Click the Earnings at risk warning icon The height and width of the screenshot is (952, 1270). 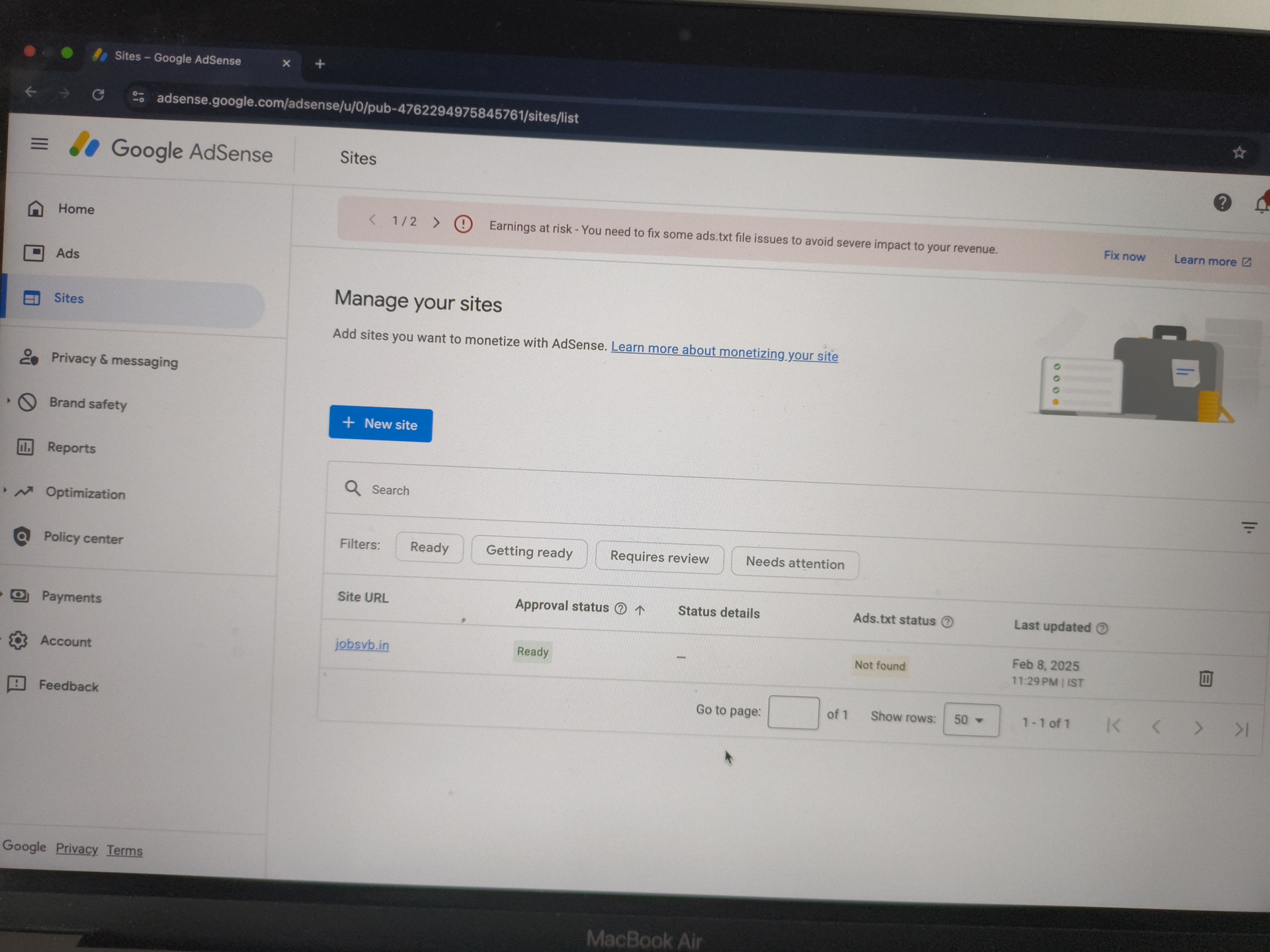tap(463, 224)
